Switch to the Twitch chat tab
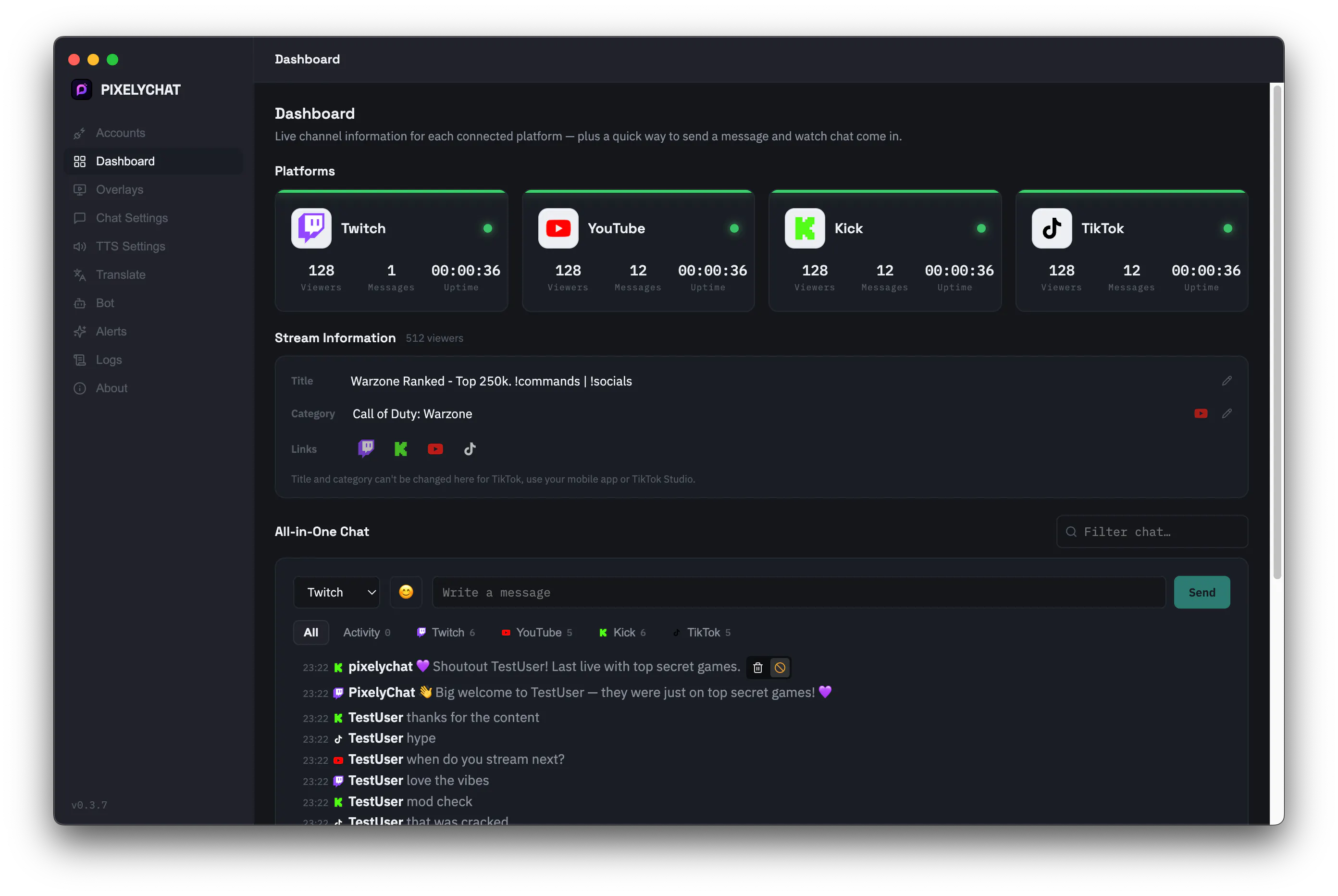This screenshot has height=896, width=1338. pos(446,633)
